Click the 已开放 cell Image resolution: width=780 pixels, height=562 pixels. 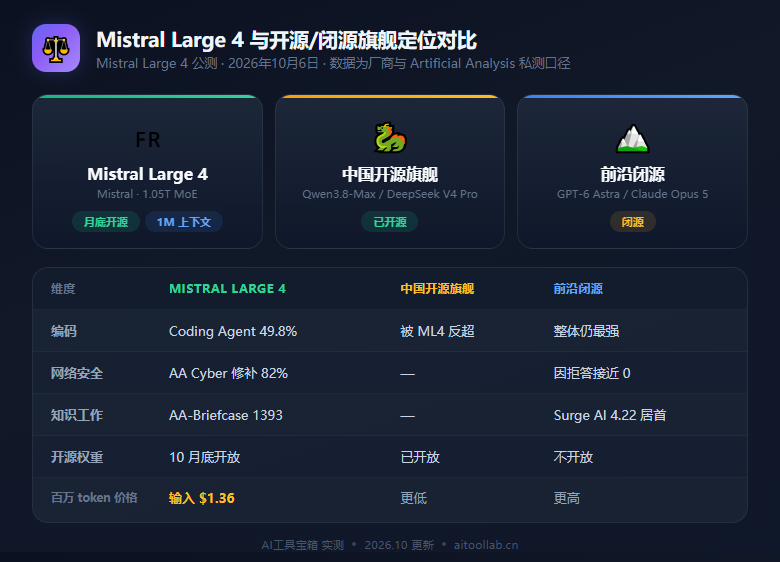click(x=420, y=457)
